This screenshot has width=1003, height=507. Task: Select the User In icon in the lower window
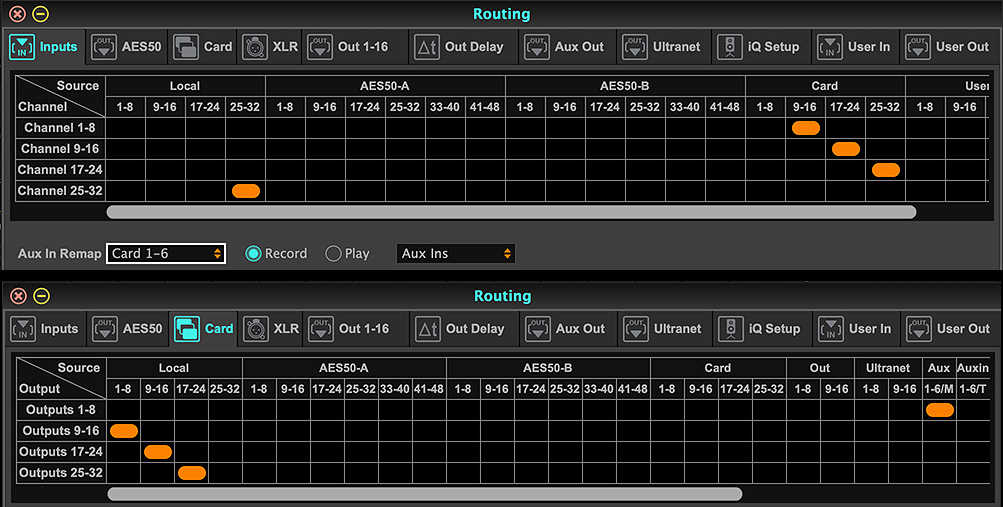pos(830,329)
